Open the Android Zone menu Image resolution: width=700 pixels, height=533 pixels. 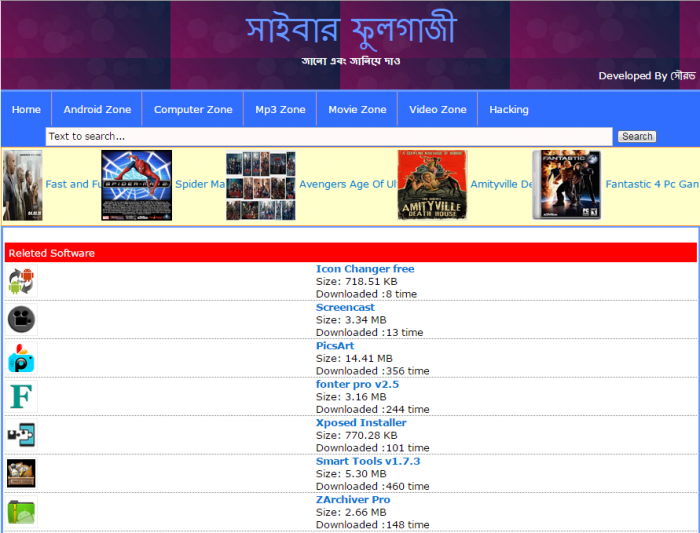(97, 109)
